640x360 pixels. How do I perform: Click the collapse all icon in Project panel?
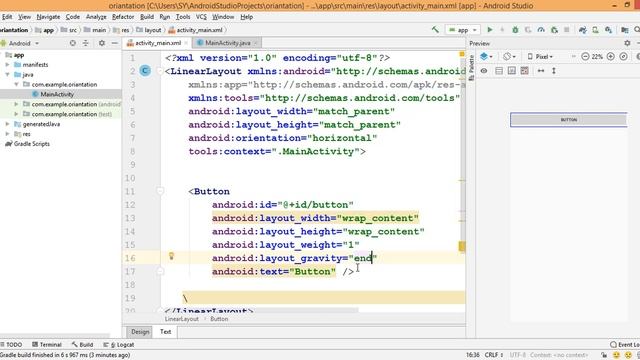[x=86, y=43]
